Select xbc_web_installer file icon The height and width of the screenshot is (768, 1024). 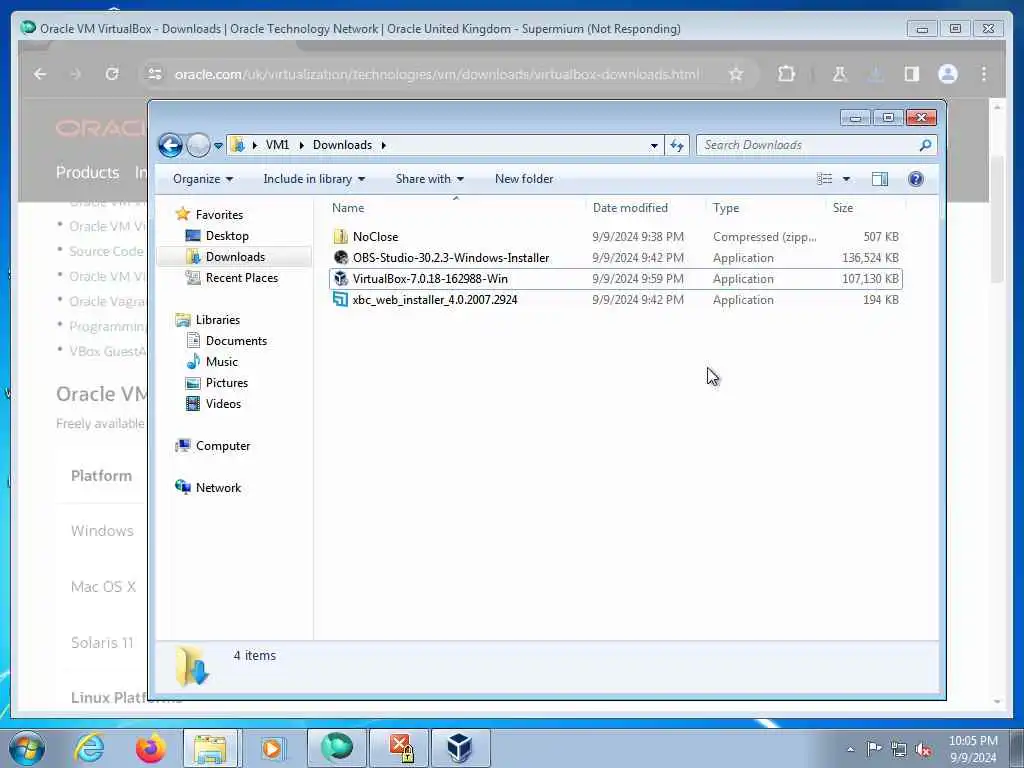tap(340, 300)
